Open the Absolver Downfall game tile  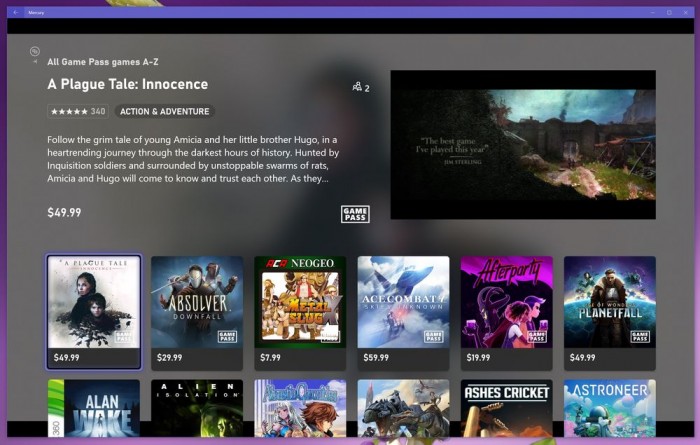(x=197, y=312)
